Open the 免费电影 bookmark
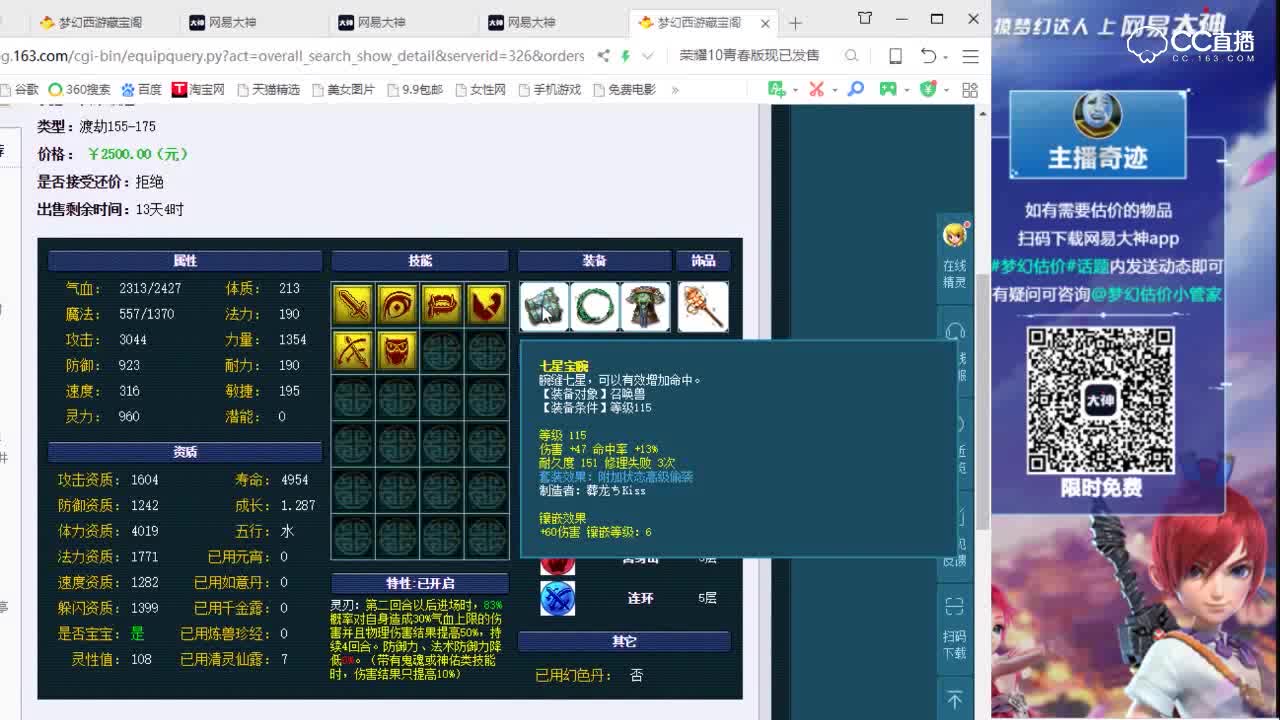The image size is (1280, 720). tap(624, 89)
